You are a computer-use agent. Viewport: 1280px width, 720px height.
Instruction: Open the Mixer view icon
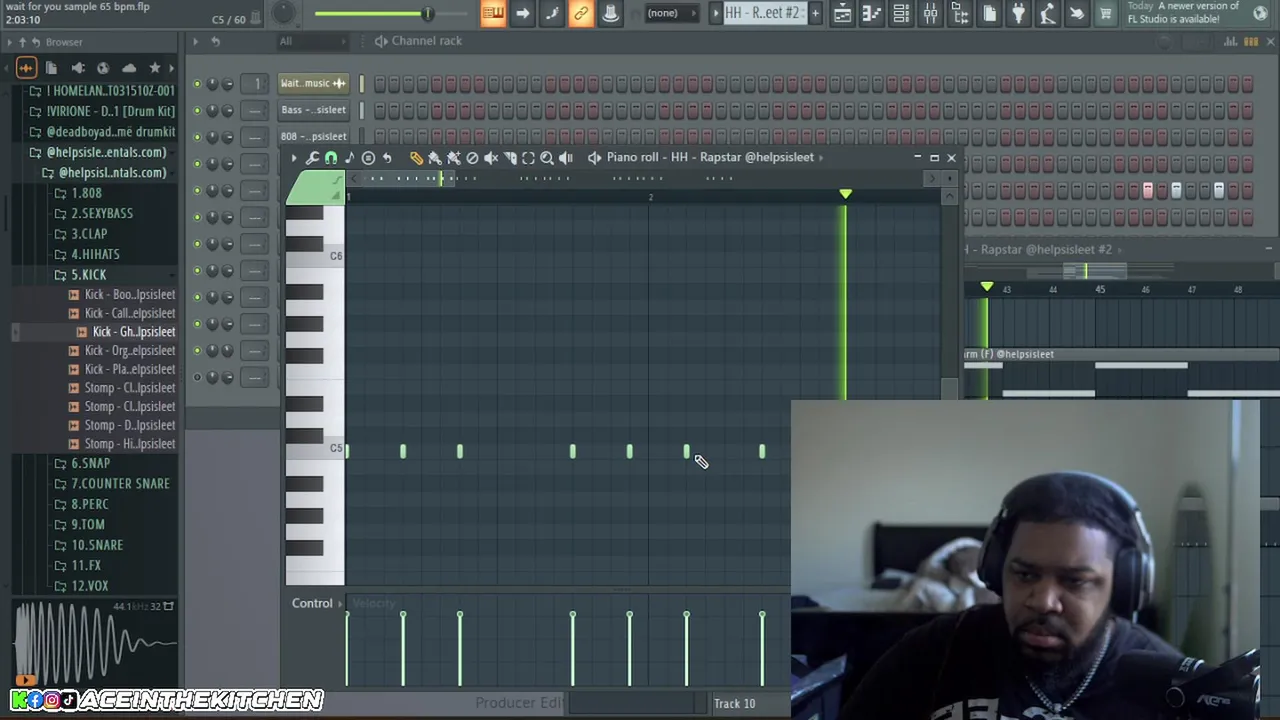coord(930,13)
